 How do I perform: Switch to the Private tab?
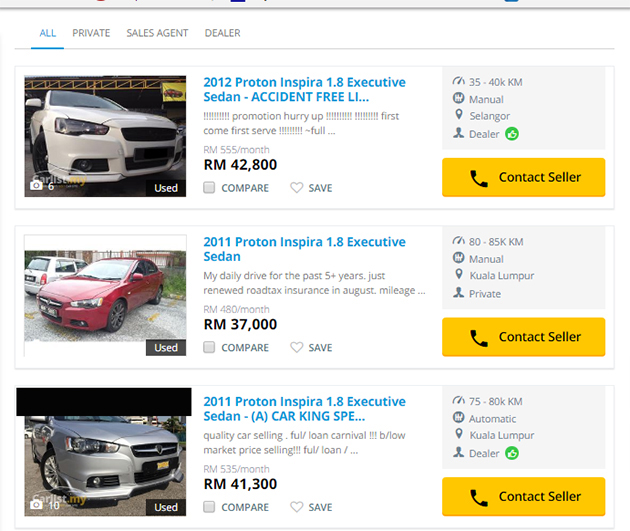(91, 33)
